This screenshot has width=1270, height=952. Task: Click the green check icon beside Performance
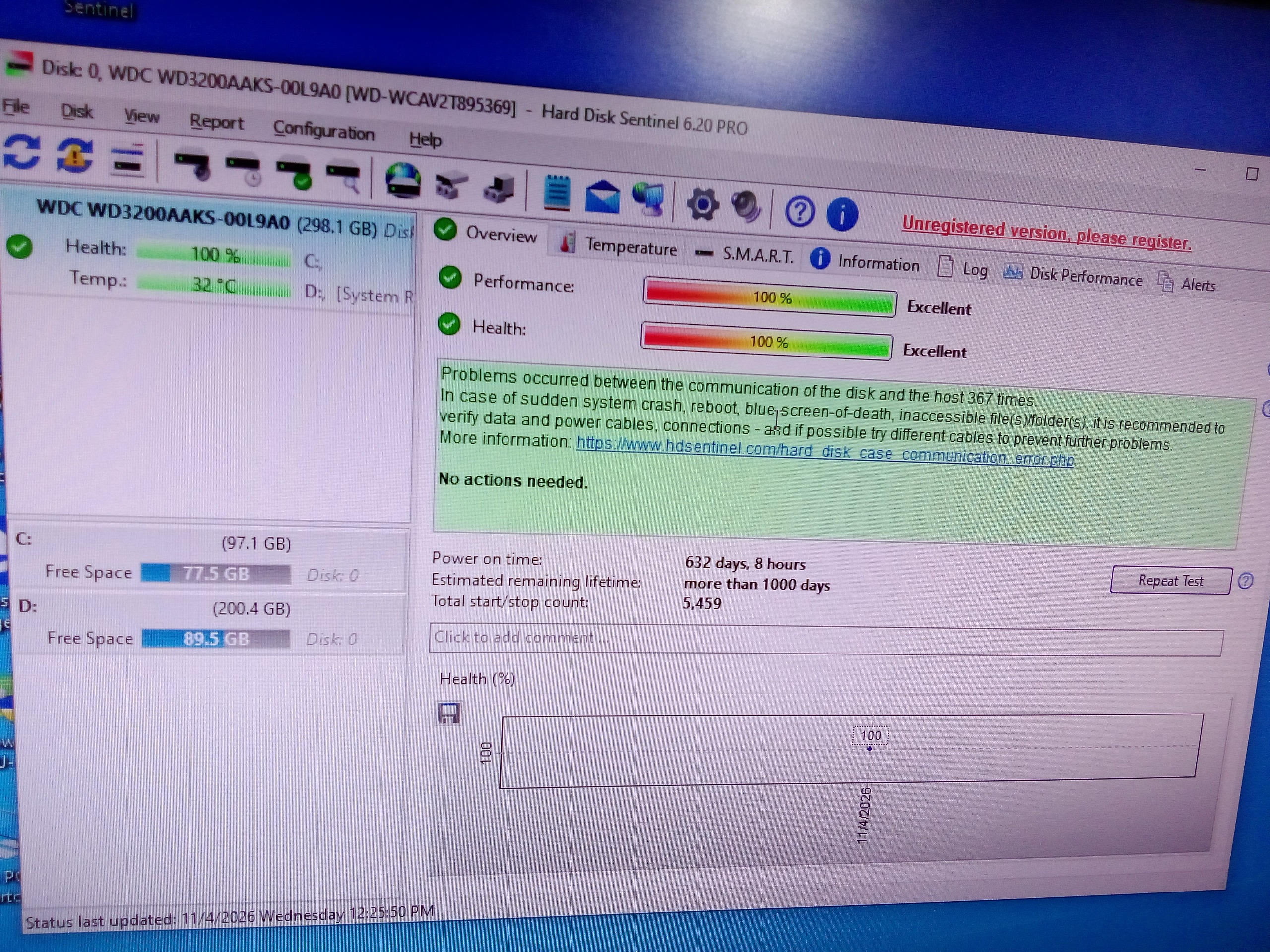coord(450,278)
